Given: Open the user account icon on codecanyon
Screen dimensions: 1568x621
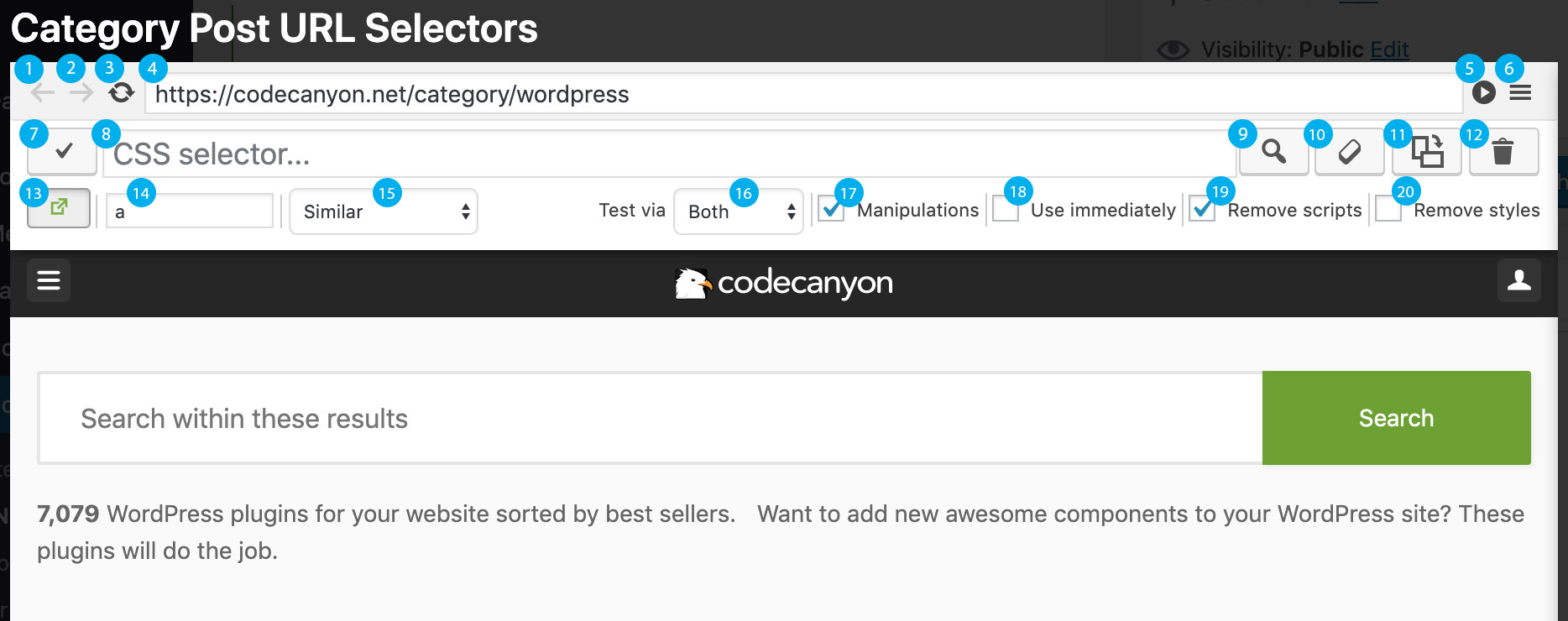Looking at the screenshot, I should 1519,280.
